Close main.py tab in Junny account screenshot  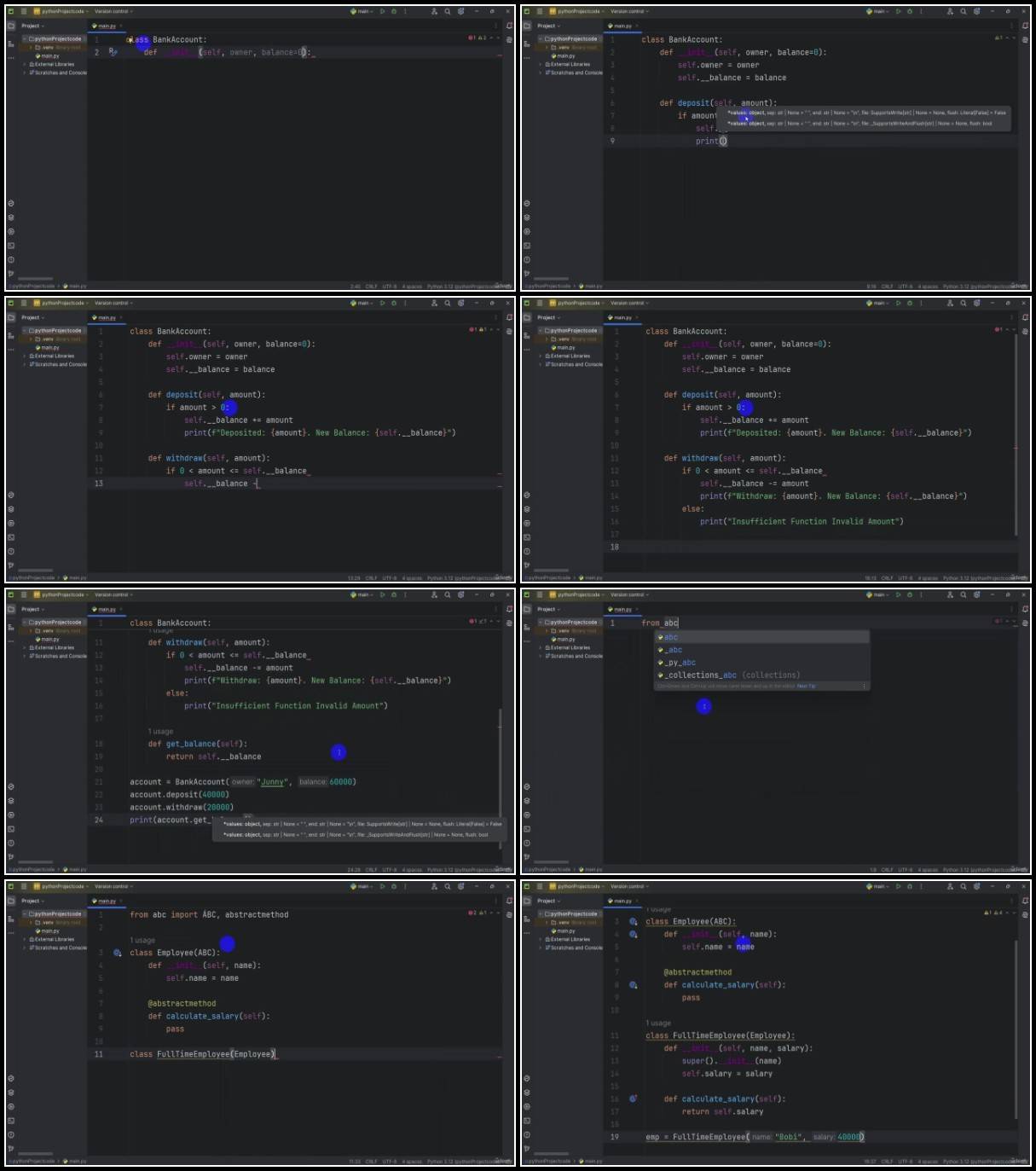click(121, 609)
